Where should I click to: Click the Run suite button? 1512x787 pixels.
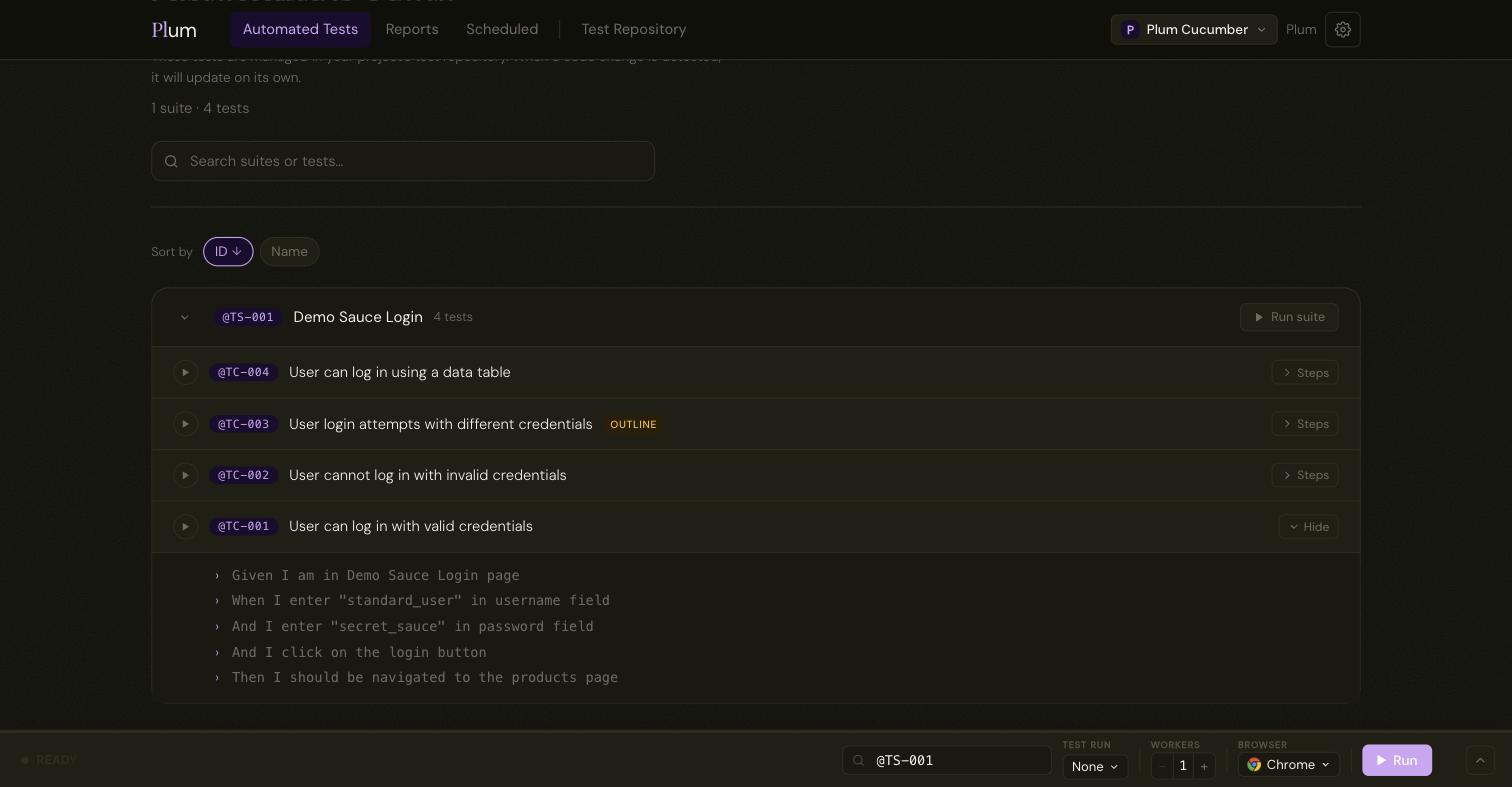(x=1289, y=317)
